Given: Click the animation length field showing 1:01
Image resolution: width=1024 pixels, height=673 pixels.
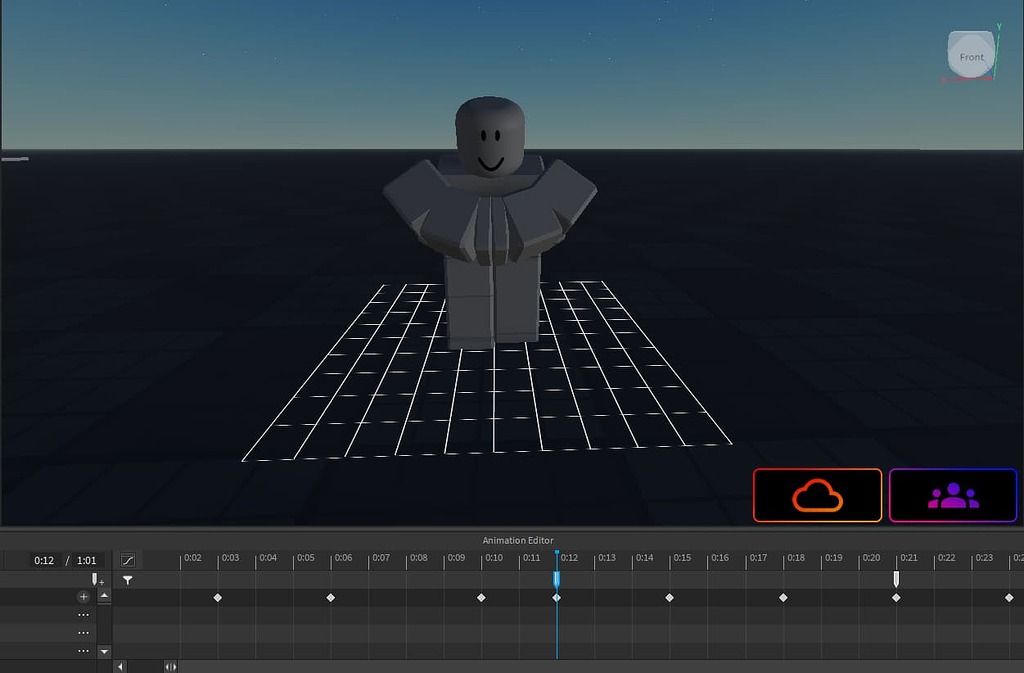Looking at the screenshot, I should (86, 560).
